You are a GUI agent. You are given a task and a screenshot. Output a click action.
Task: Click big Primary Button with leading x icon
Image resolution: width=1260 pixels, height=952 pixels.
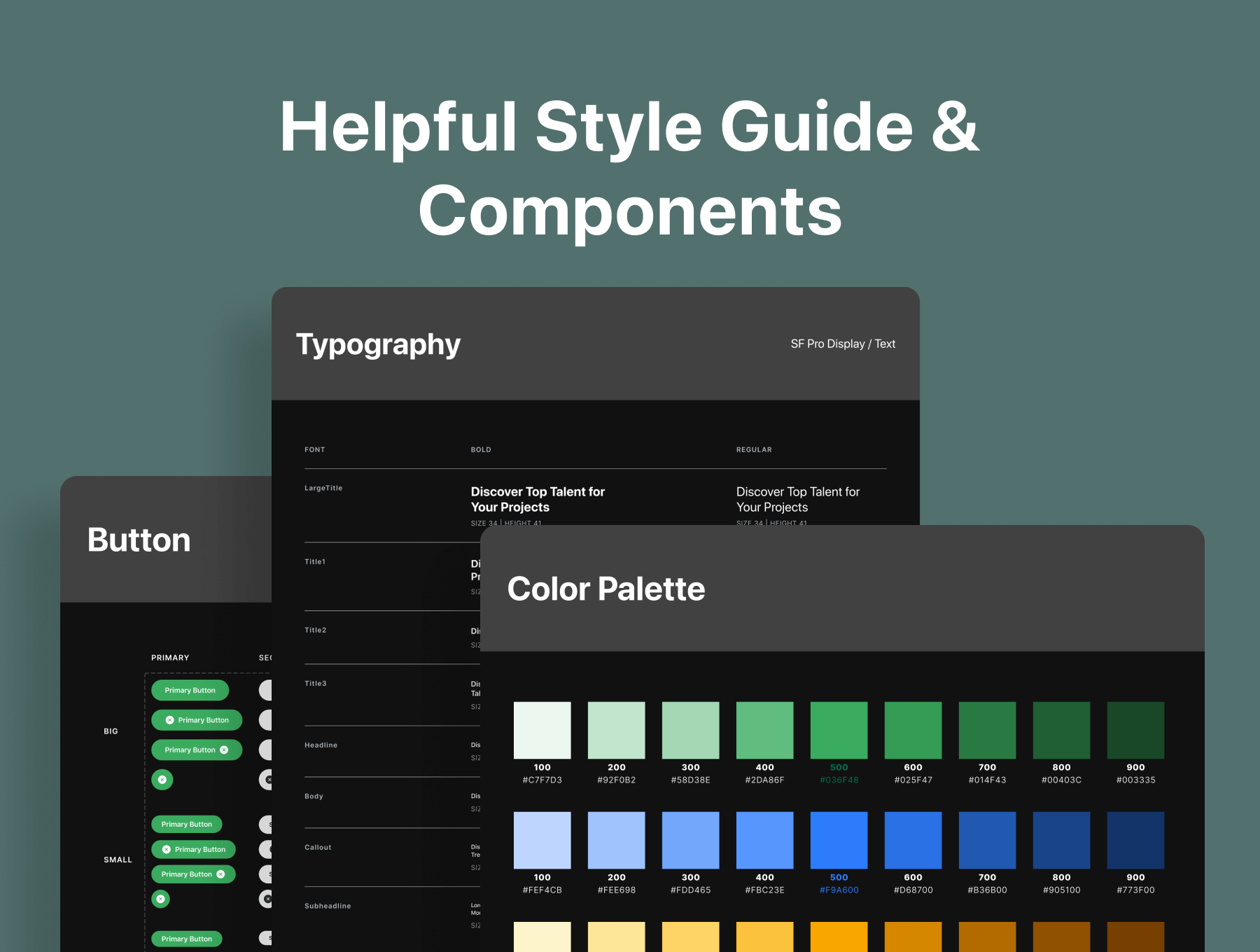point(197,720)
